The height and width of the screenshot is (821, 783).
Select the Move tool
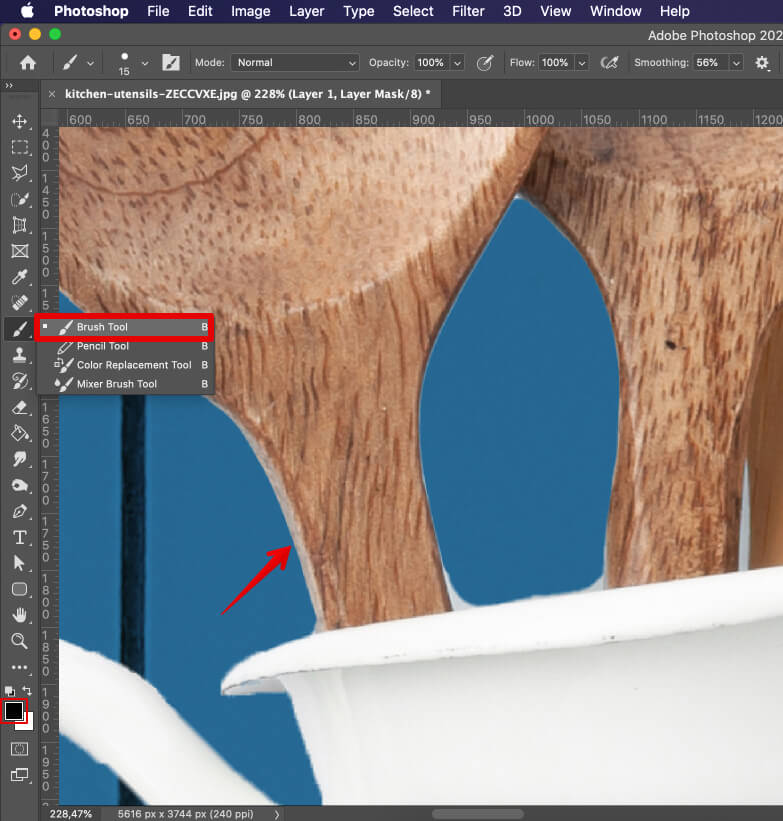coord(20,121)
